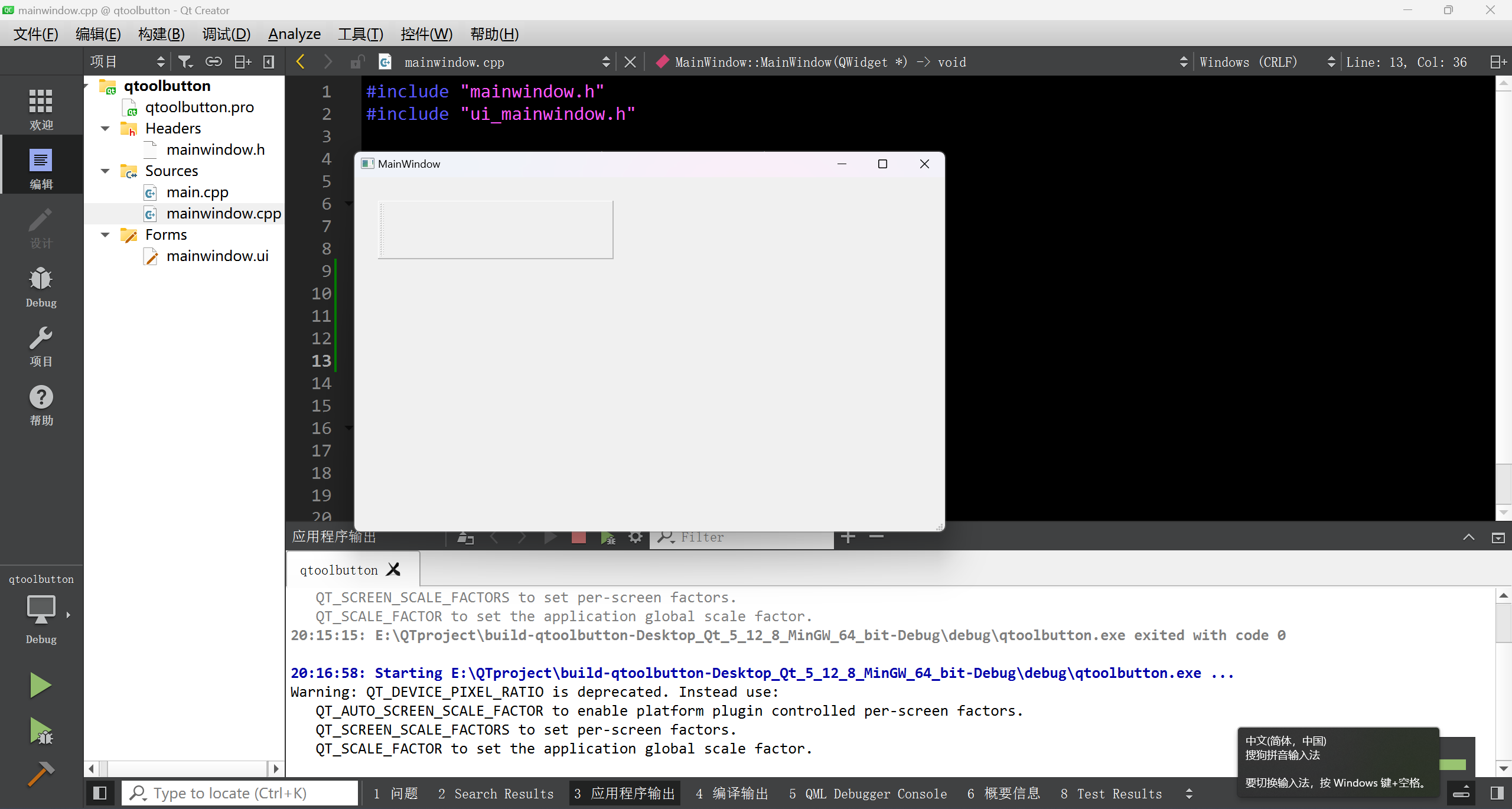
Task: Open output pane settings with the gear icon
Action: [635, 537]
